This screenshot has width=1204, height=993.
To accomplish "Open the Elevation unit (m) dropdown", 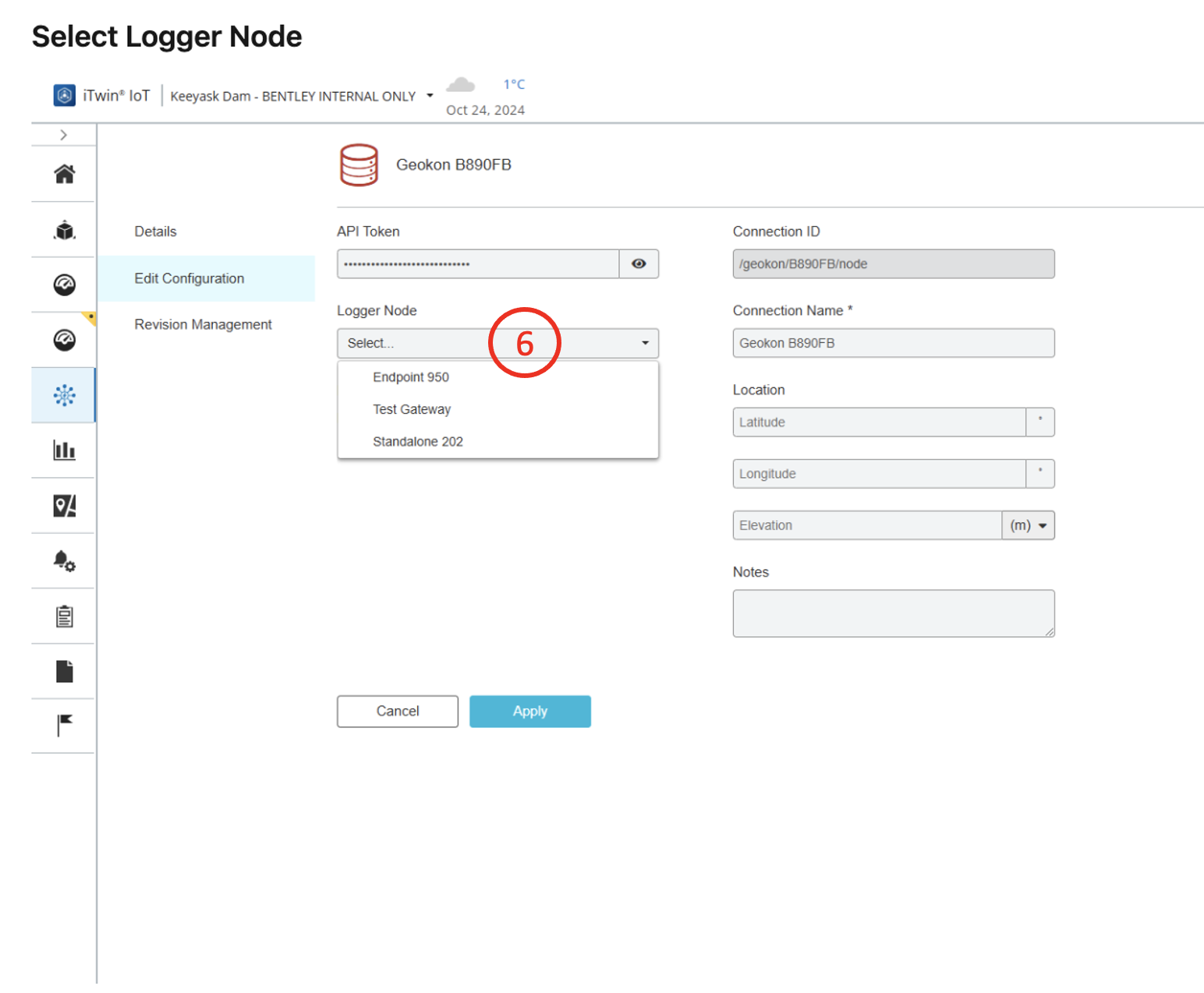I will [x=1028, y=525].
